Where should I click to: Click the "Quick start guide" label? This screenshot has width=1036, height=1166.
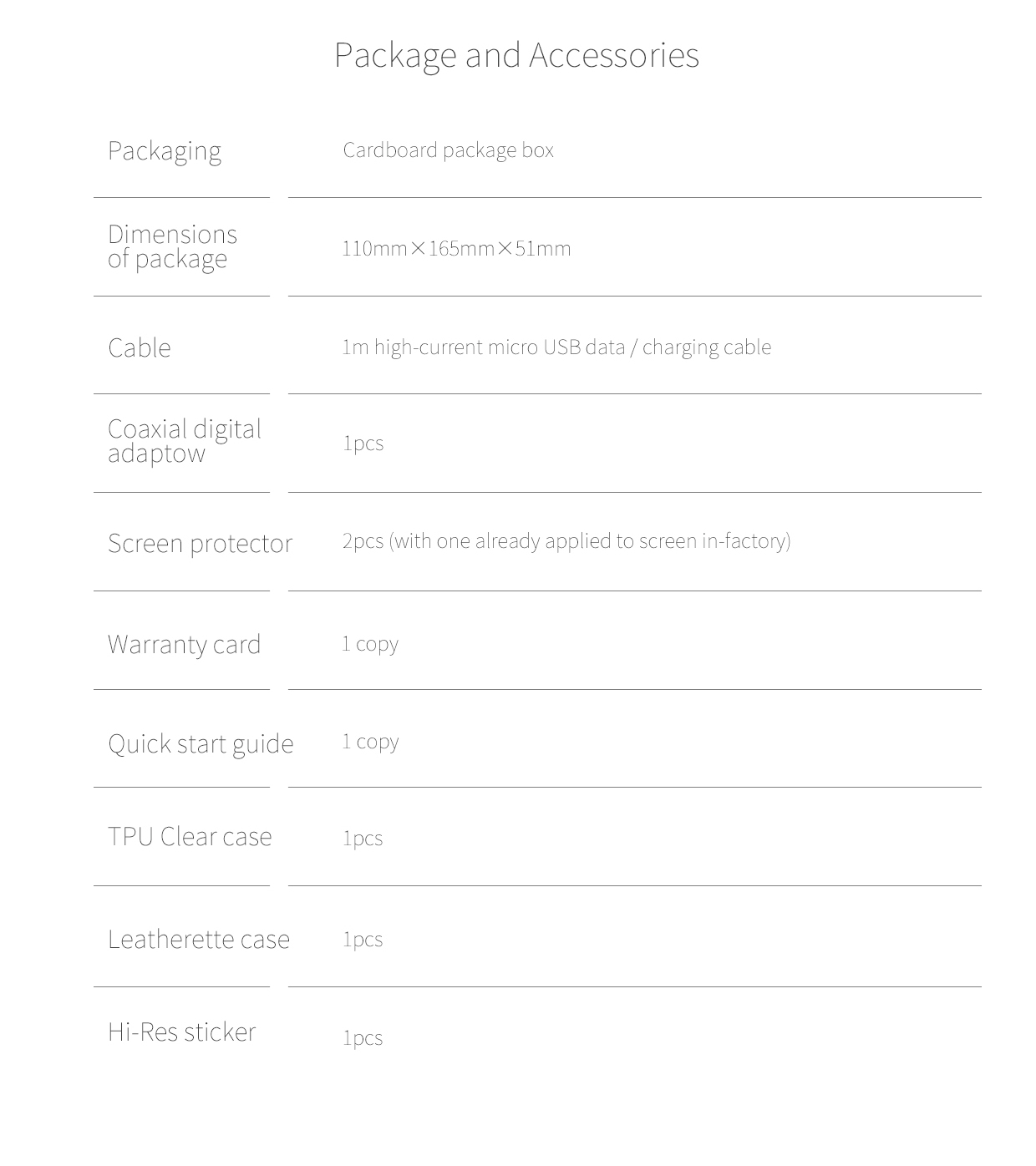coord(201,743)
